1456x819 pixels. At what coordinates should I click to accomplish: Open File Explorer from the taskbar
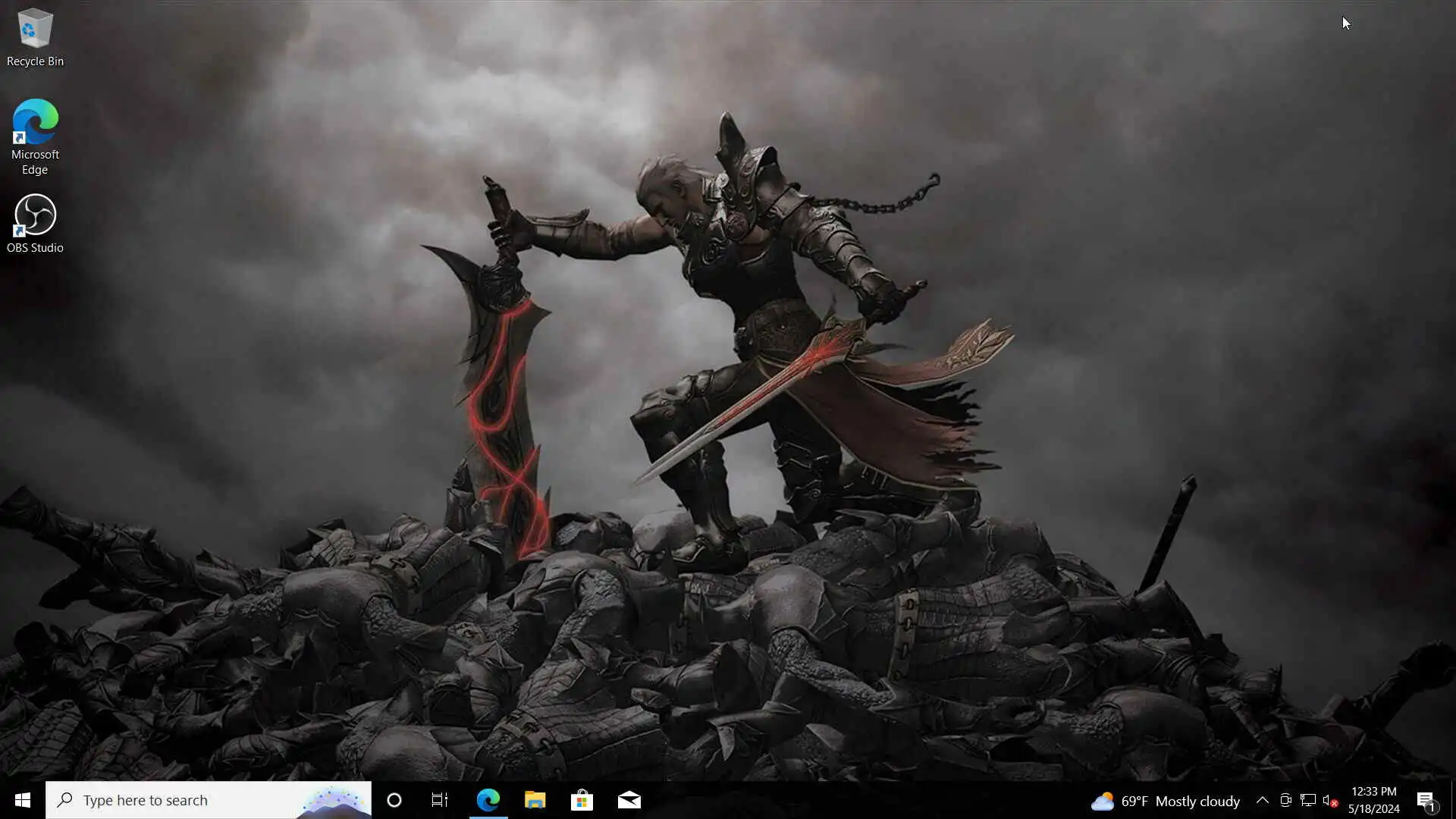point(535,800)
